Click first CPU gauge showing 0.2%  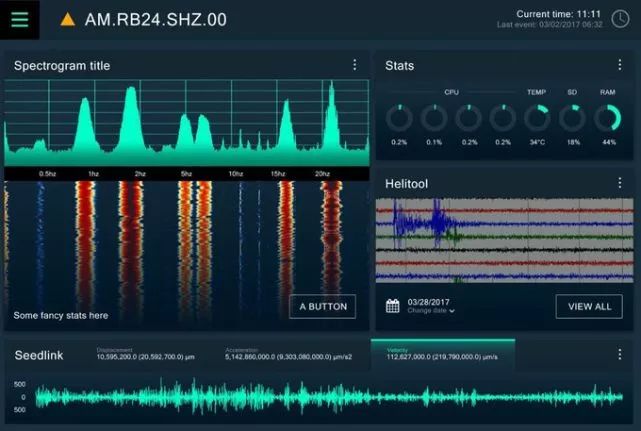[x=399, y=118]
